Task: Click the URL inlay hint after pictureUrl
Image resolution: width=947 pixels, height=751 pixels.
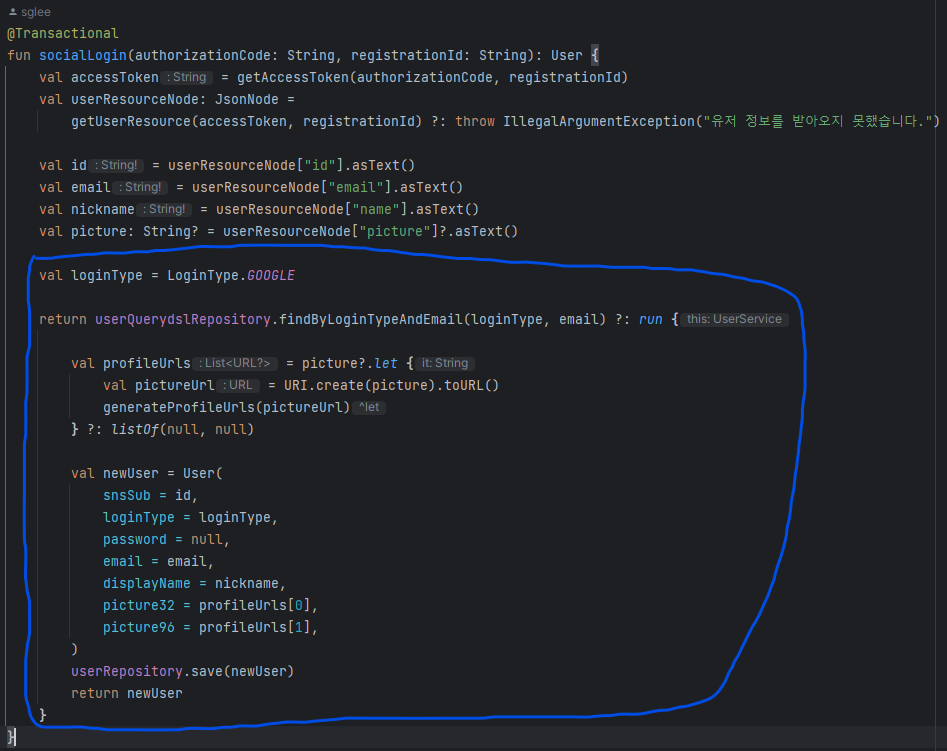Action: (238, 385)
